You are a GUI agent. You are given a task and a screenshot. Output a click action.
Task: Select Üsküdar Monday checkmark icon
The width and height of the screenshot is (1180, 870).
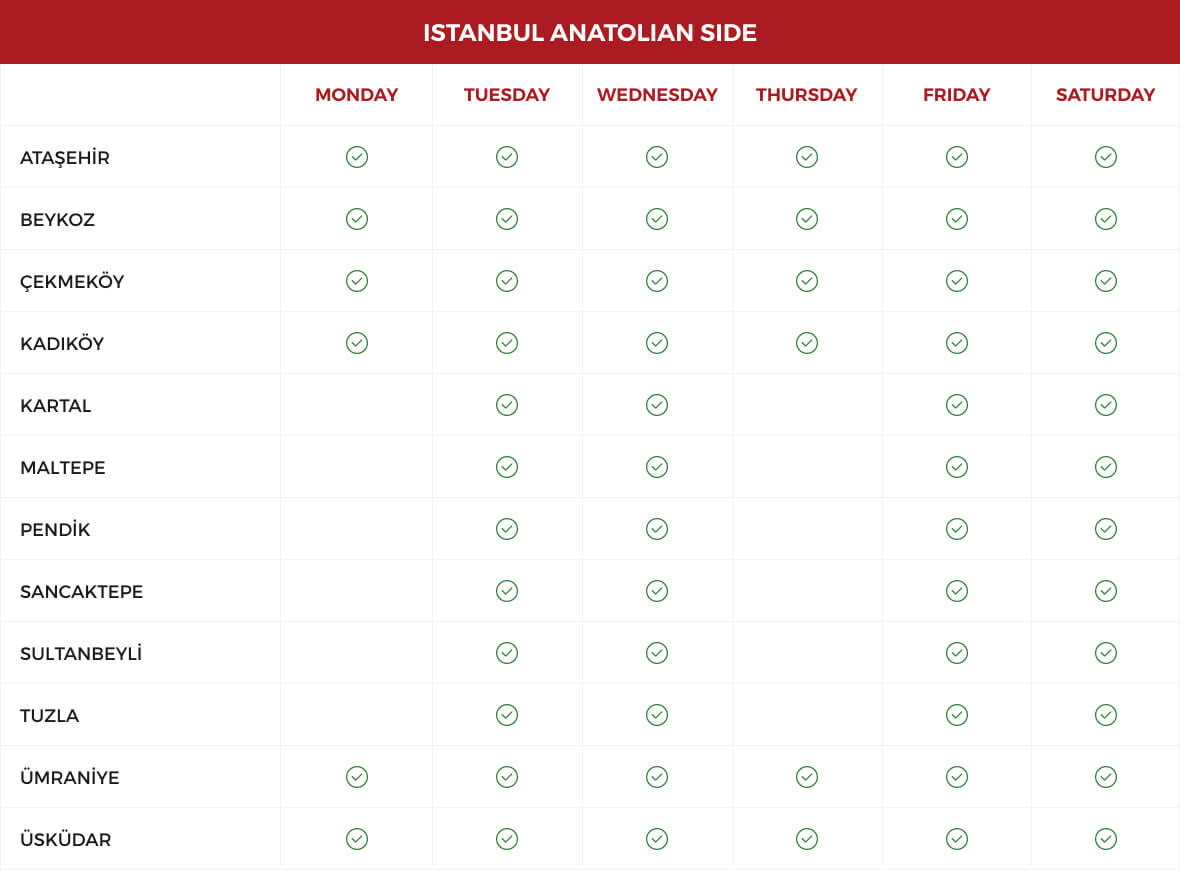(x=357, y=838)
